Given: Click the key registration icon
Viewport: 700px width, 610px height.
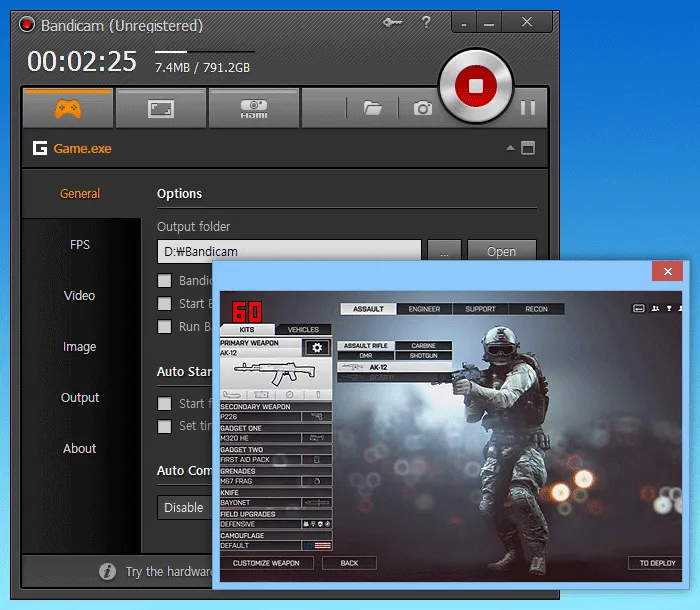Looking at the screenshot, I should click(x=392, y=23).
